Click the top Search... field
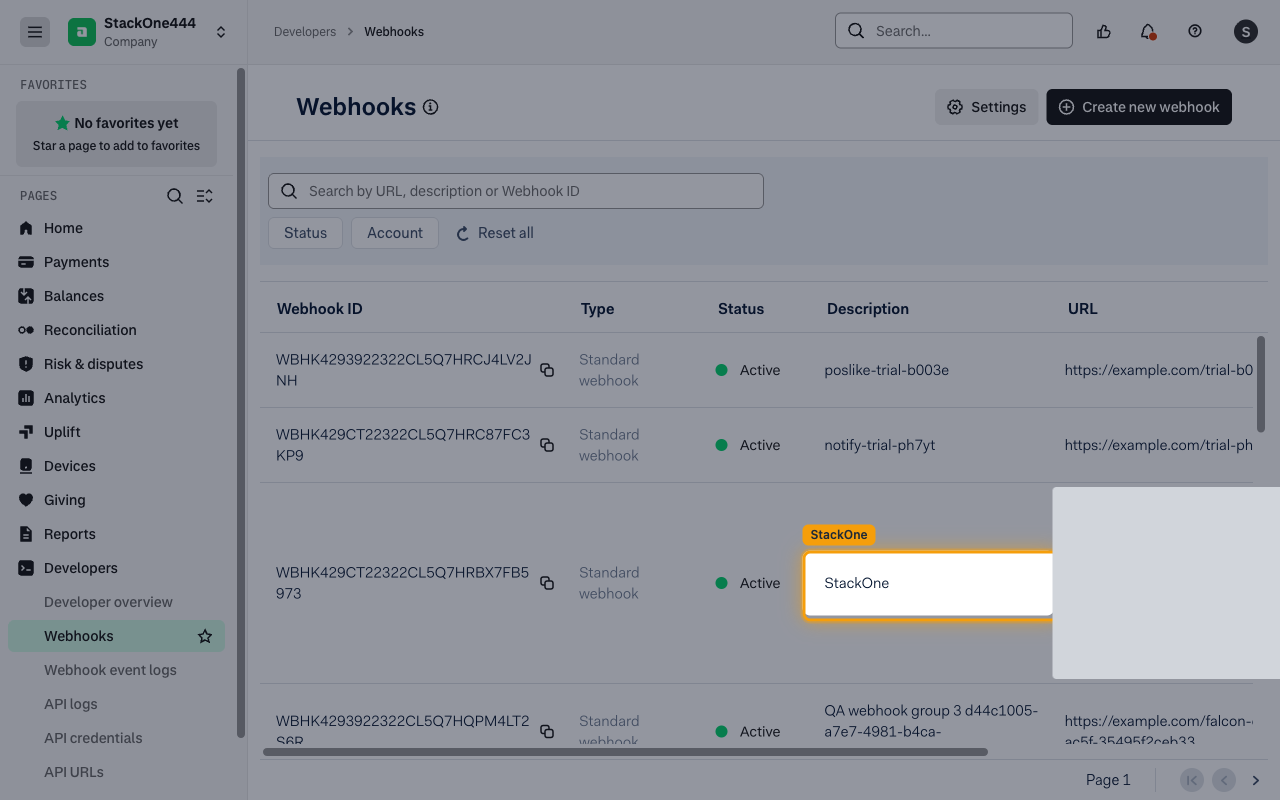Viewport: 1280px width, 800px height. pyautogui.click(x=954, y=31)
